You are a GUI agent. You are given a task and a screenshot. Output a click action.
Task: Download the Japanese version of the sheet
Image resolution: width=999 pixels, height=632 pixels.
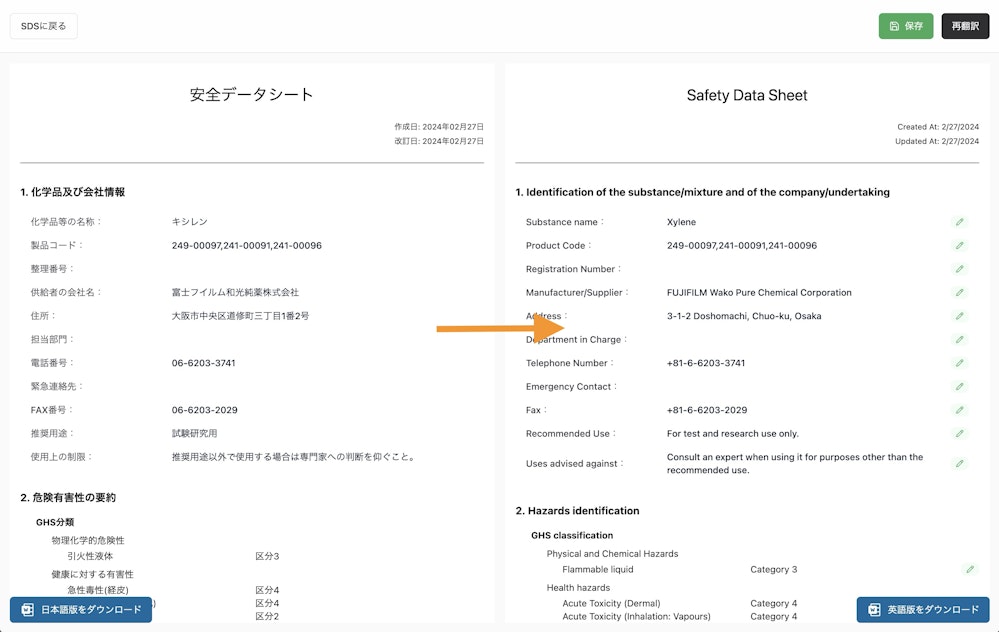pos(80,609)
